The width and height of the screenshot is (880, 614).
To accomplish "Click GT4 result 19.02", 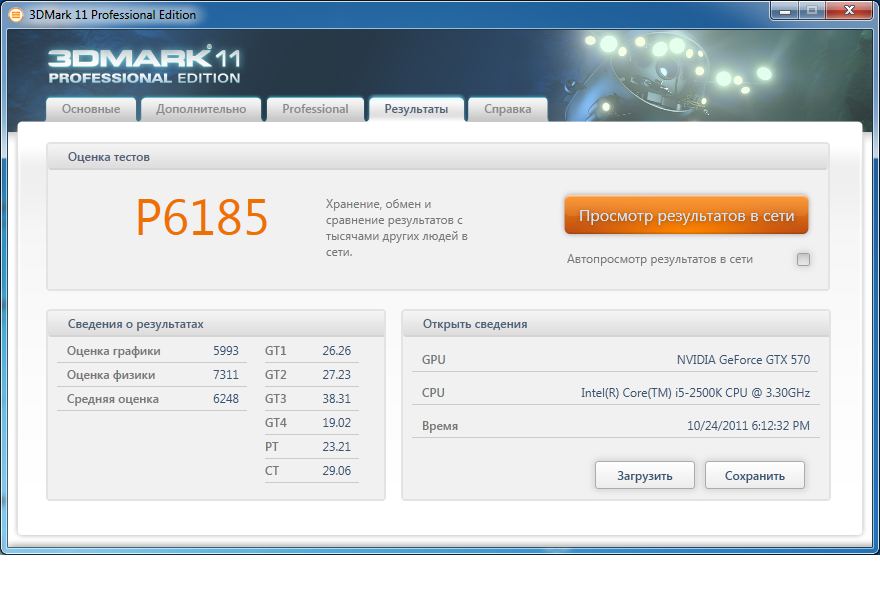I will (336, 423).
